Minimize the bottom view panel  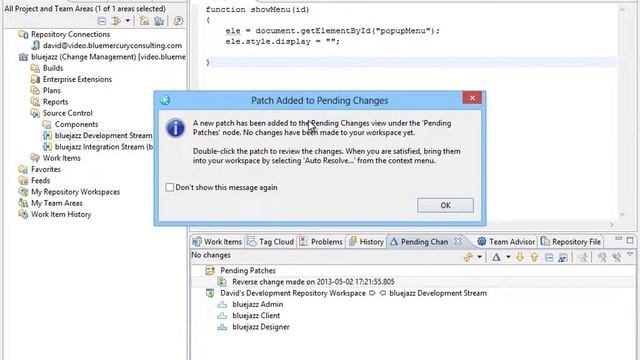pyautogui.click(x=619, y=238)
